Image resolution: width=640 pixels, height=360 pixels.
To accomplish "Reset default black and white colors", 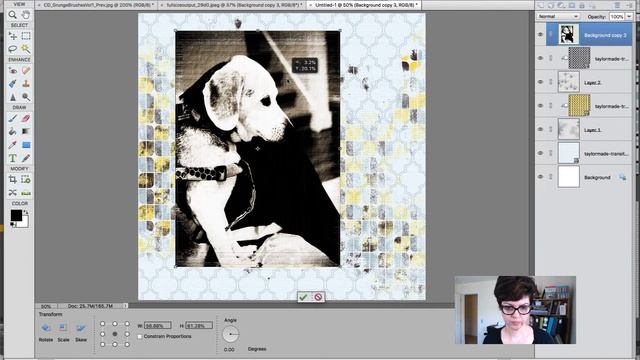I will click(x=13, y=224).
